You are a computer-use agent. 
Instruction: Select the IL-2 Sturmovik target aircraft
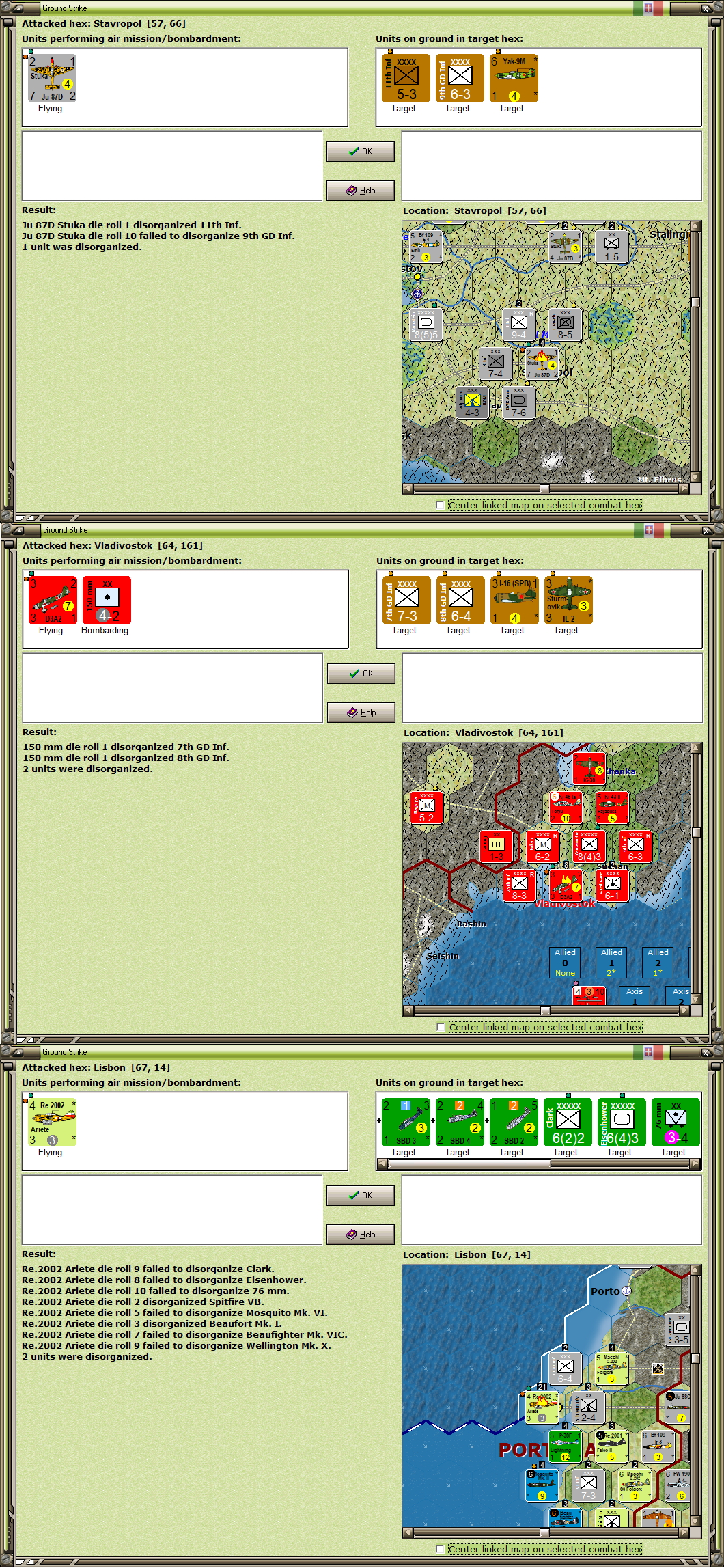click(x=568, y=601)
